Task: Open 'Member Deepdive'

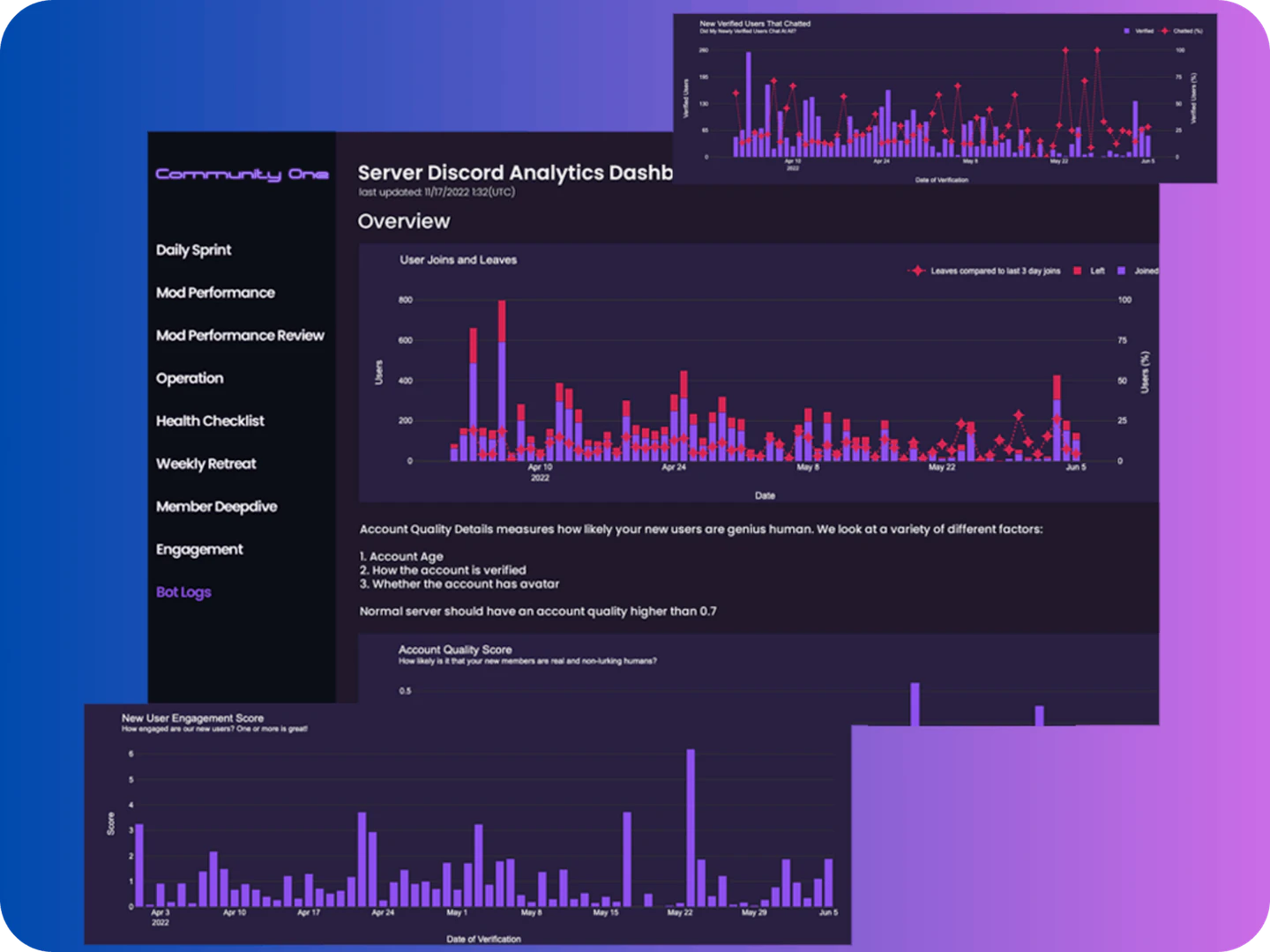Action: pos(216,507)
